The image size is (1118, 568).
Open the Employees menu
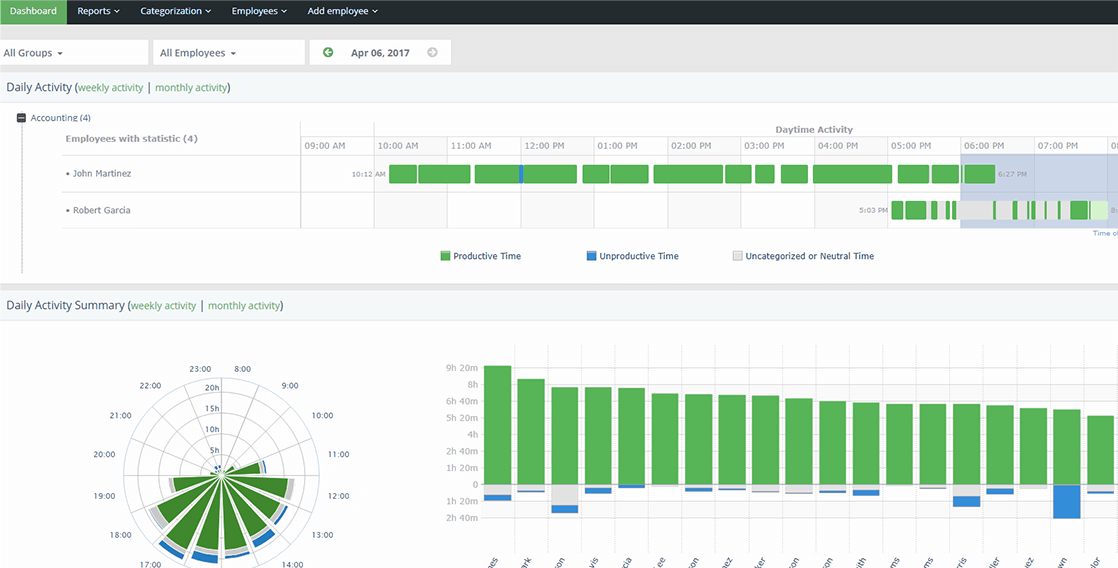pos(260,11)
